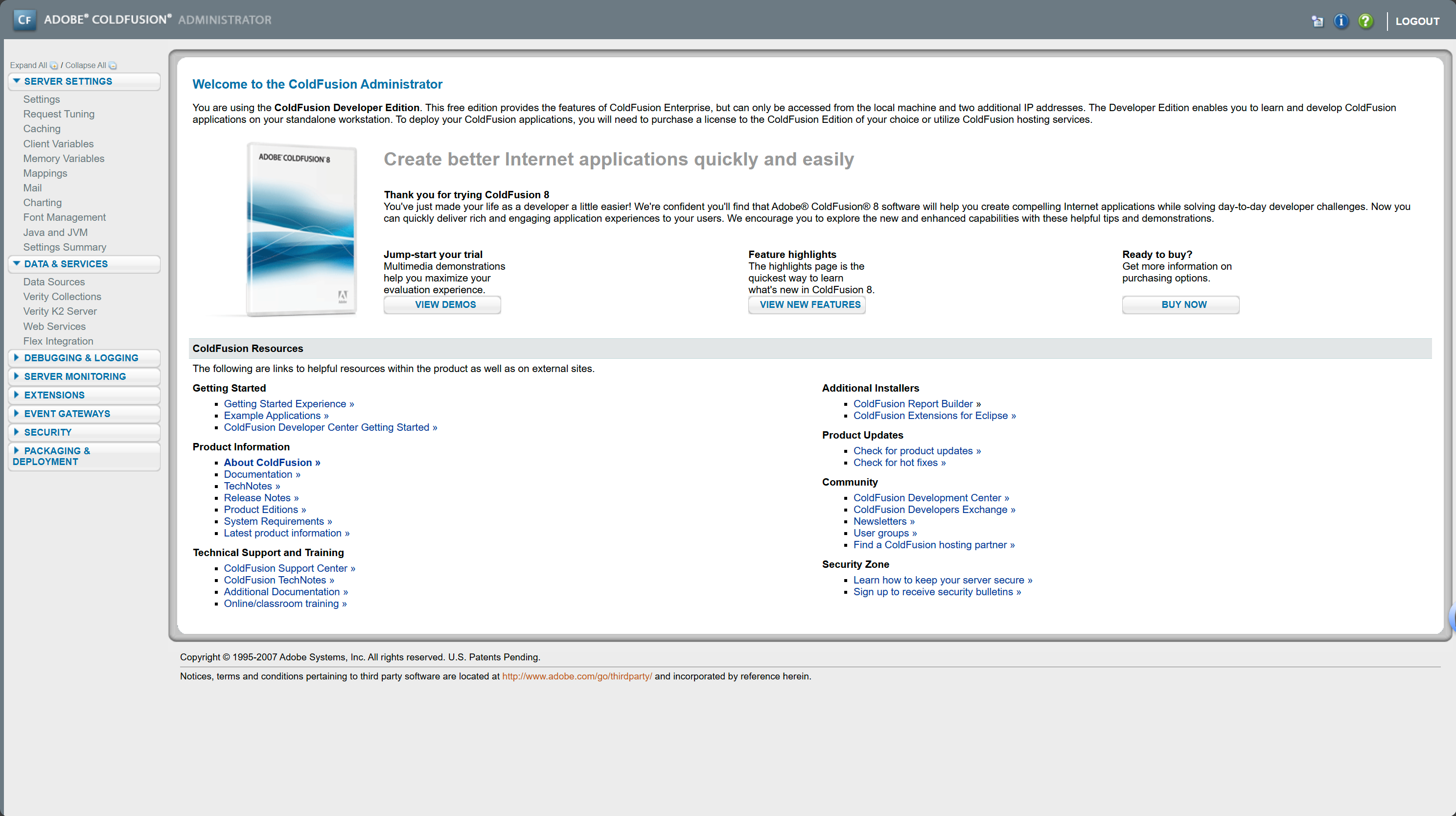This screenshot has width=1456, height=816.
Task: Log out via the LOGOUT link
Action: (x=1417, y=22)
